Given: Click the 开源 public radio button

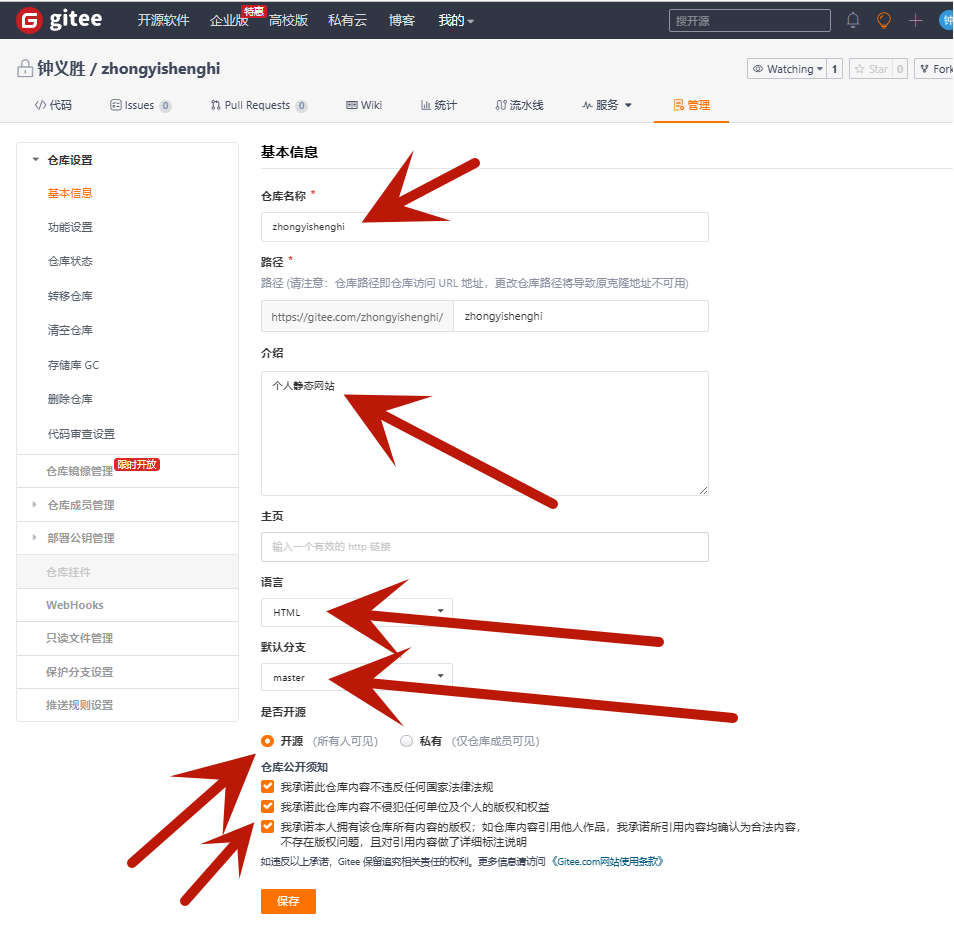Looking at the screenshot, I should tap(267, 741).
